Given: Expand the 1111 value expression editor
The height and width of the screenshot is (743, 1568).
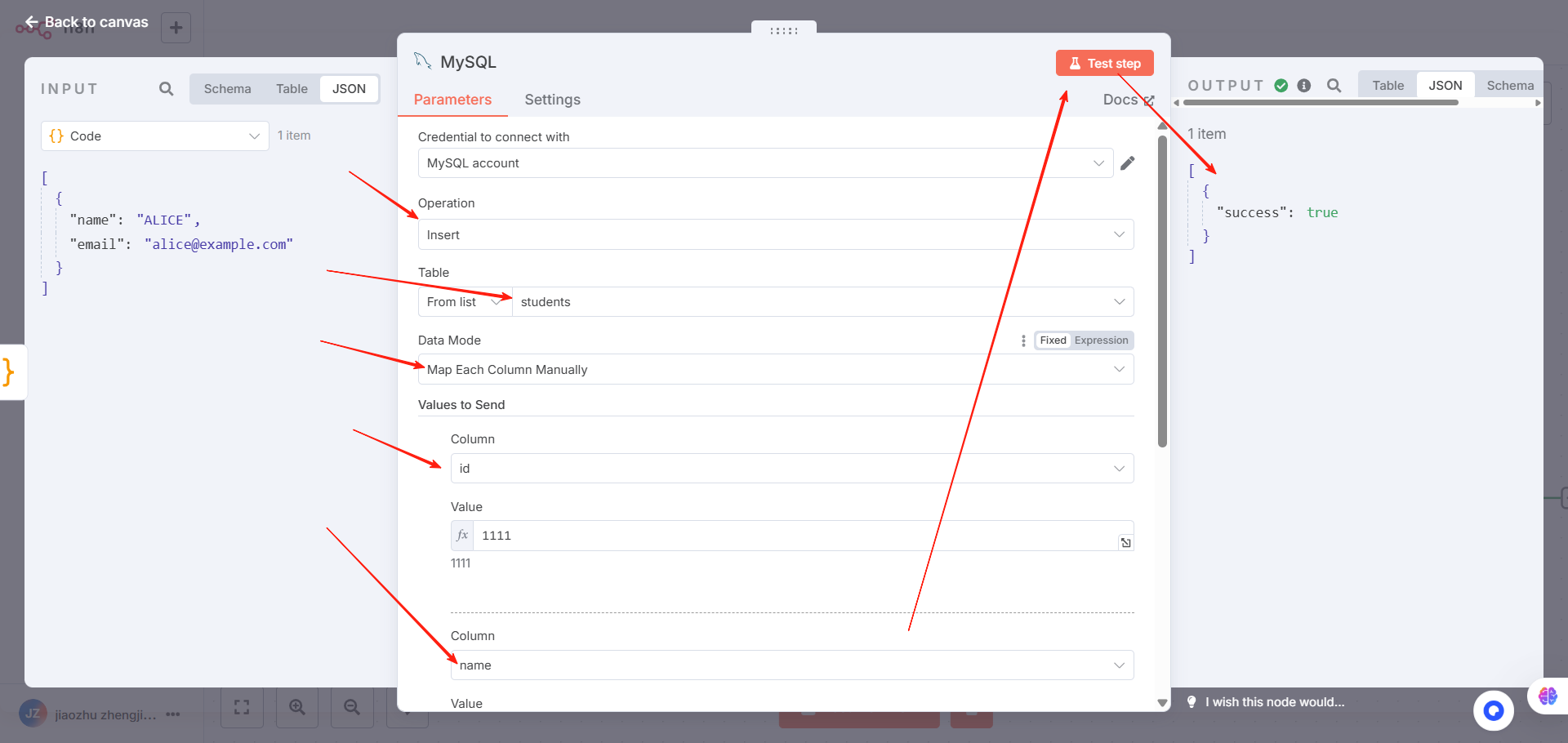Looking at the screenshot, I should [1125, 542].
